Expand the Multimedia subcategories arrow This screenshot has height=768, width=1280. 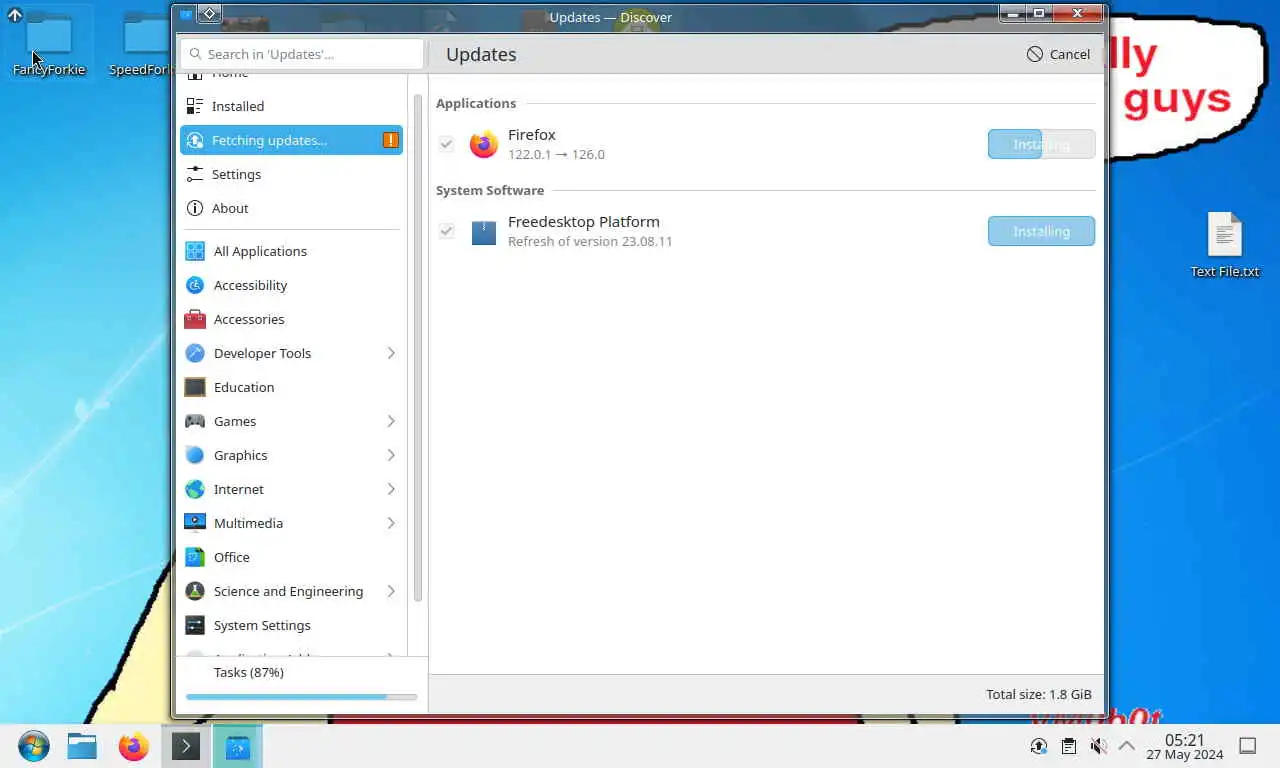[391, 523]
